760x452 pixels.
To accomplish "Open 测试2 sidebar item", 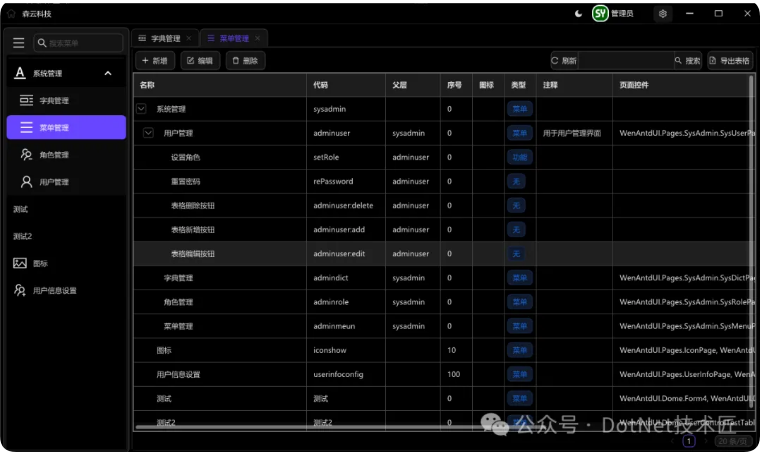I will 66,236.
